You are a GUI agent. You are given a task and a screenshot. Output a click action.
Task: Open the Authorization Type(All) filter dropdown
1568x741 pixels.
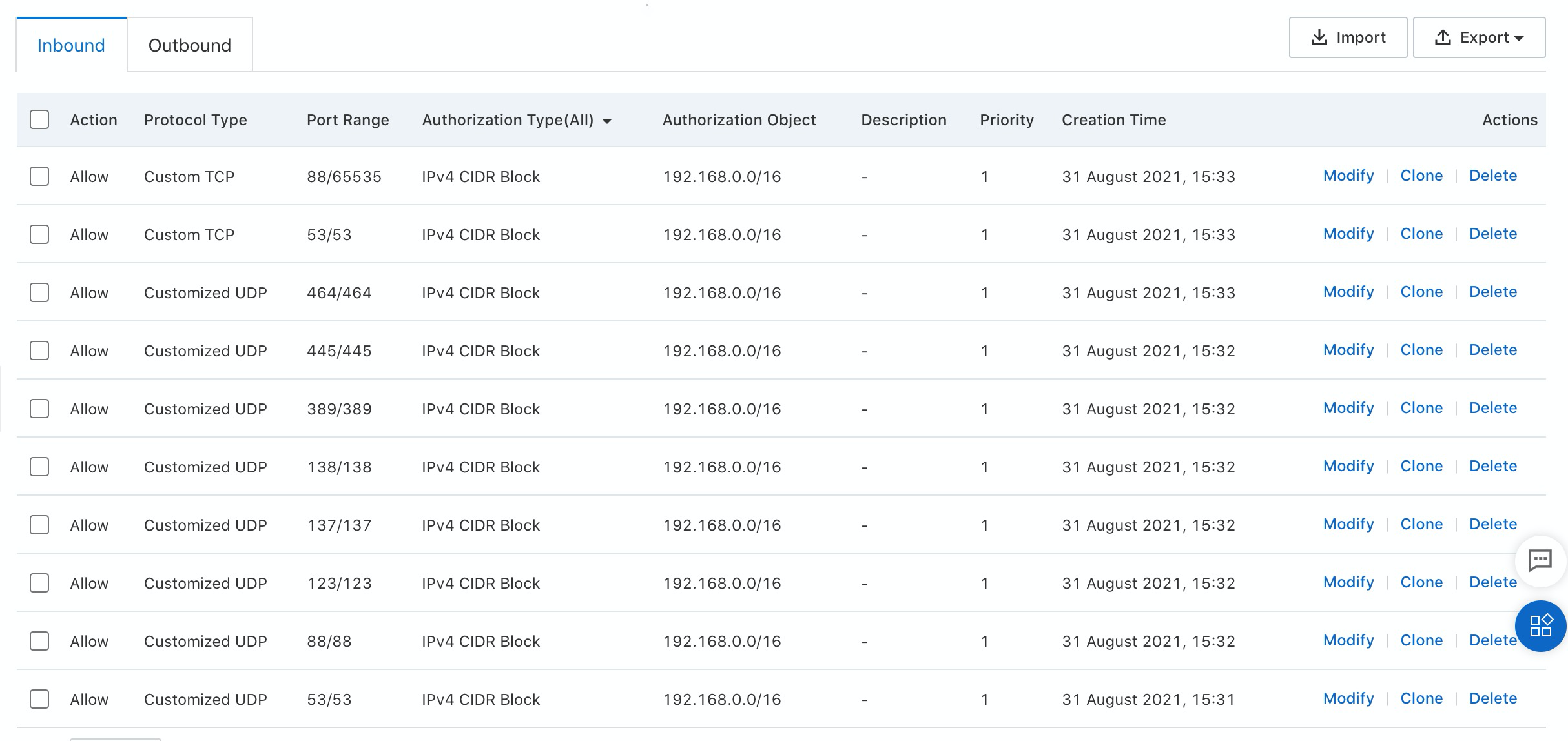point(606,121)
